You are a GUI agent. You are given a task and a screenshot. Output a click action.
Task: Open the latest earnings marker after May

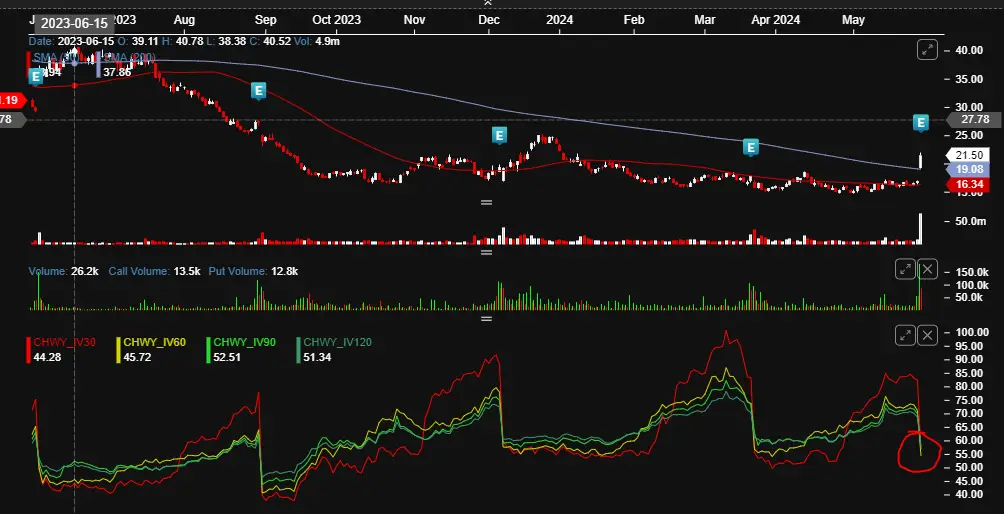(x=920, y=123)
